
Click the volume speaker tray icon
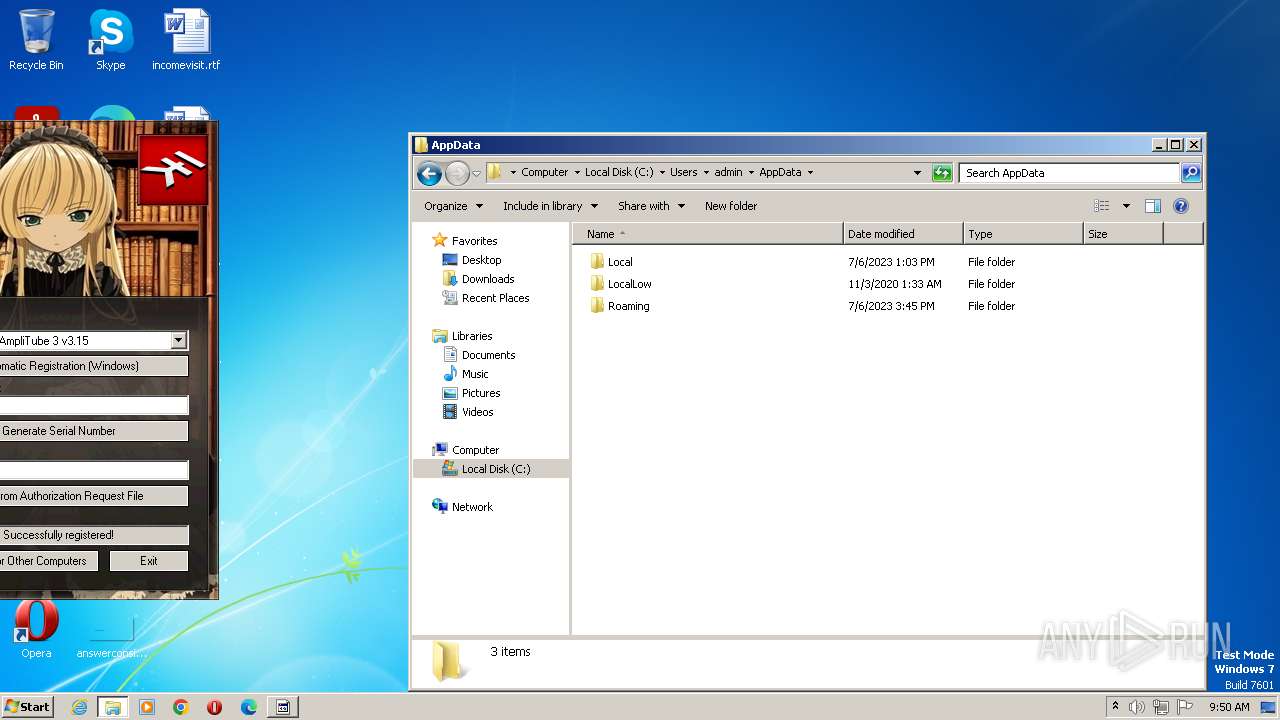[1137, 707]
